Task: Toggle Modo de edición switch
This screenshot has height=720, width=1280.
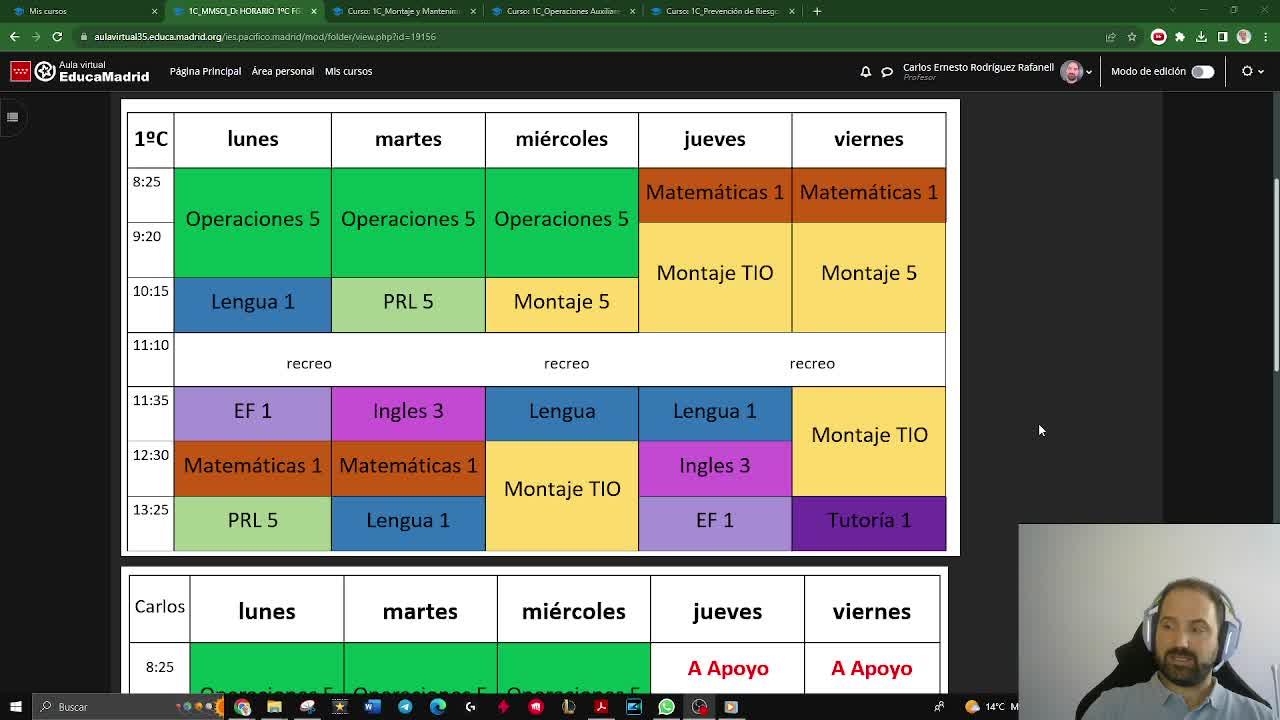Action: click(1202, 72)
